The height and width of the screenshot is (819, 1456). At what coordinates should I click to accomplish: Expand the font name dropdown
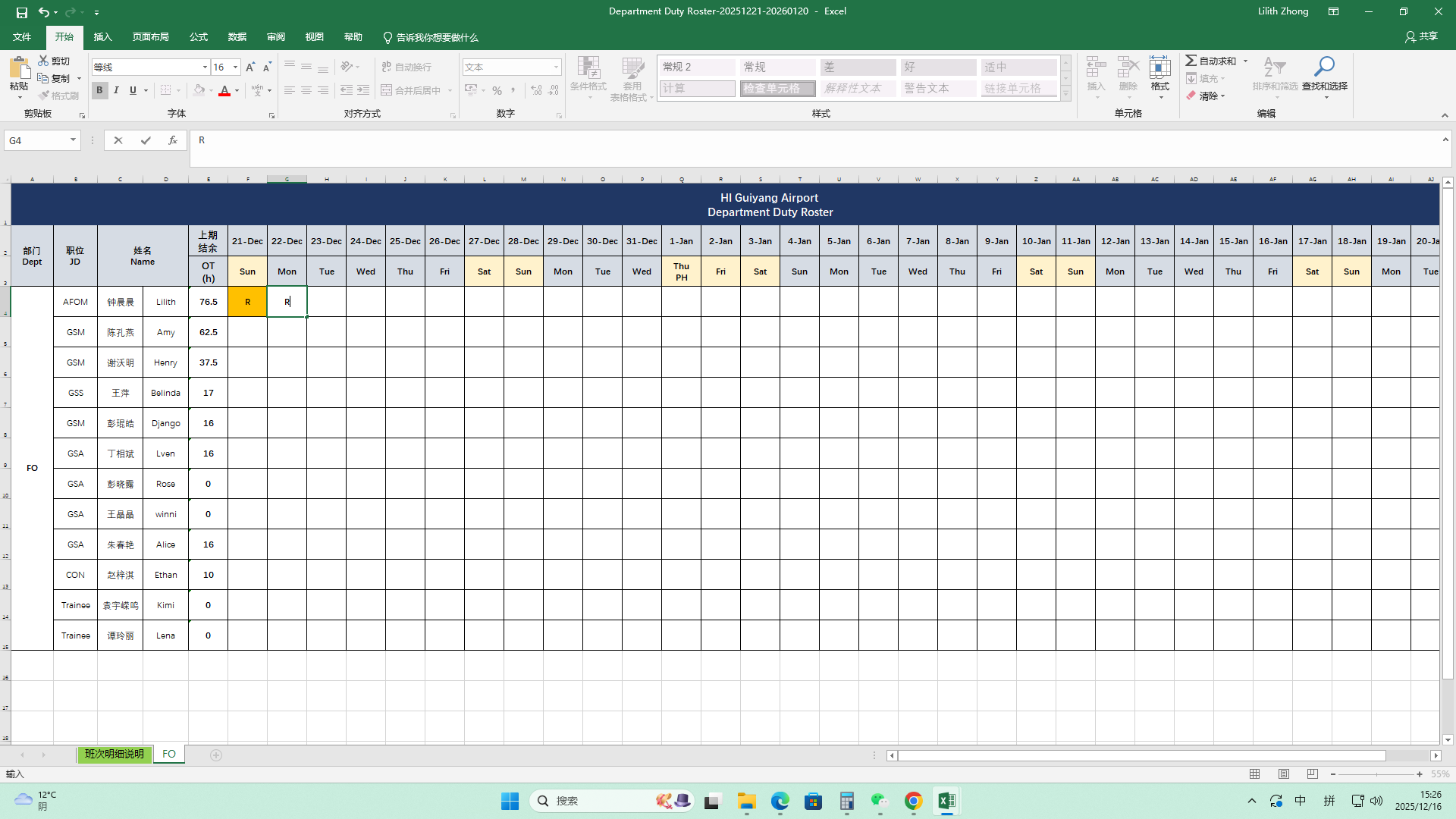(x=205, y=67)
